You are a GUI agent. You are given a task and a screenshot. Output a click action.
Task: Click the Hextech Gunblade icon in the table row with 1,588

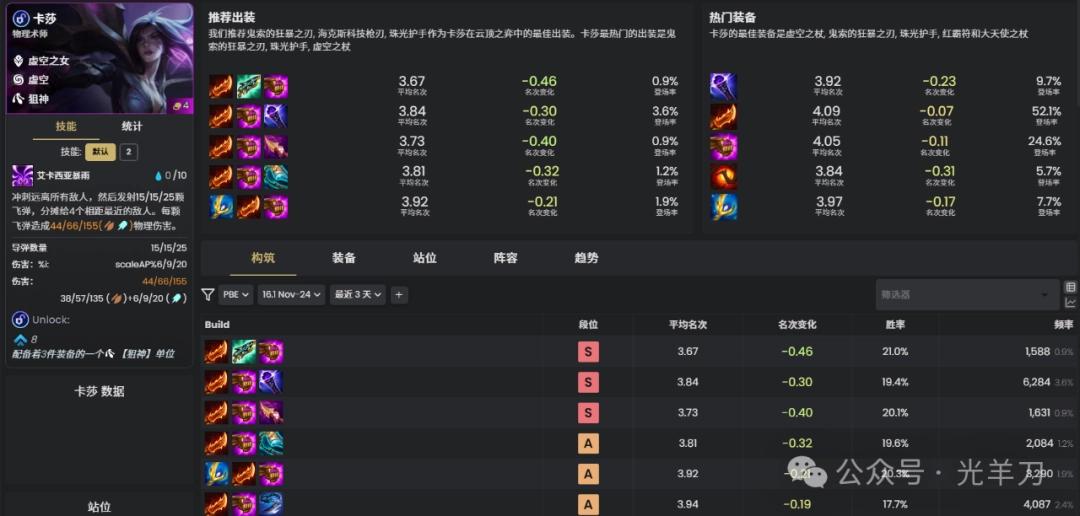tap(244, 351)
